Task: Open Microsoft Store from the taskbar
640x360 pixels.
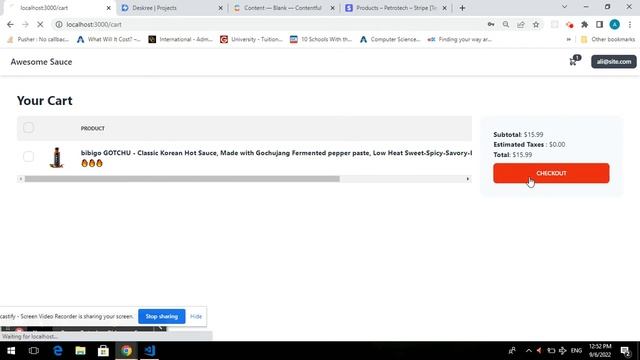Action: [x=103, y=351]
